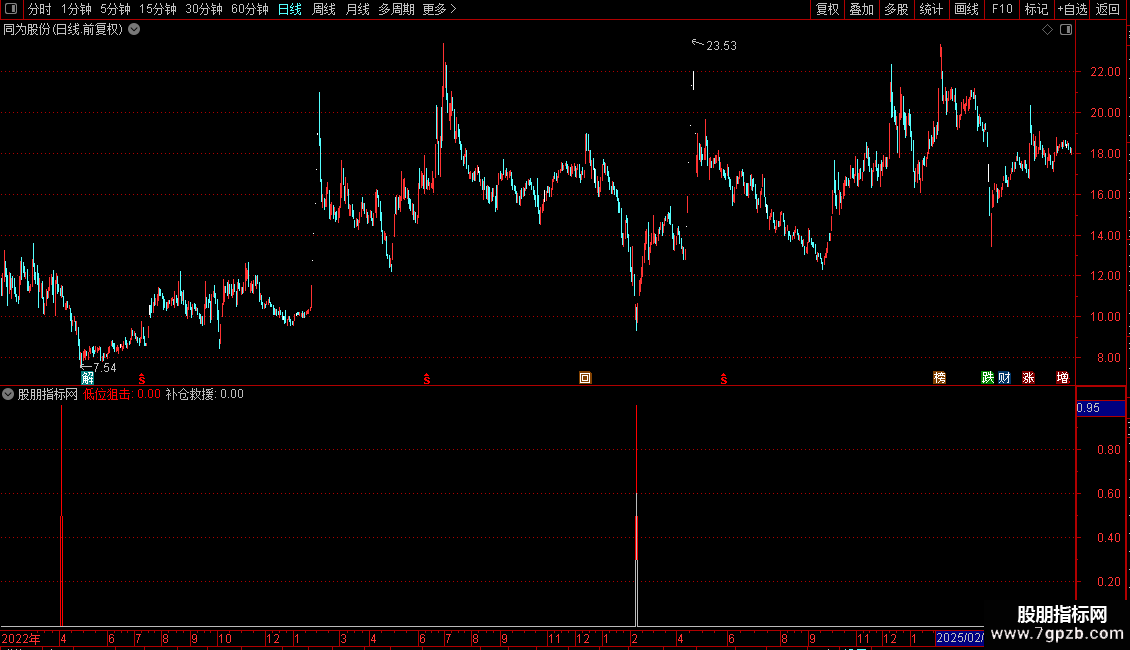The width and height of the screenshot is (1130, 650).
Task: Open the 画线 drawing tools
Action: pos(966,9)
